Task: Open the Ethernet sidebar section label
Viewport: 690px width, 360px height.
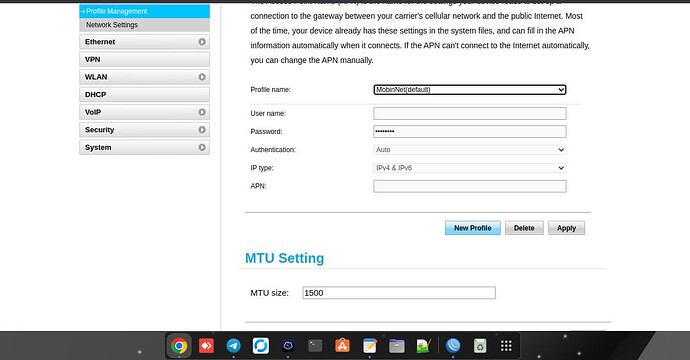Action: pyautogui.click(x=100, y=42)
